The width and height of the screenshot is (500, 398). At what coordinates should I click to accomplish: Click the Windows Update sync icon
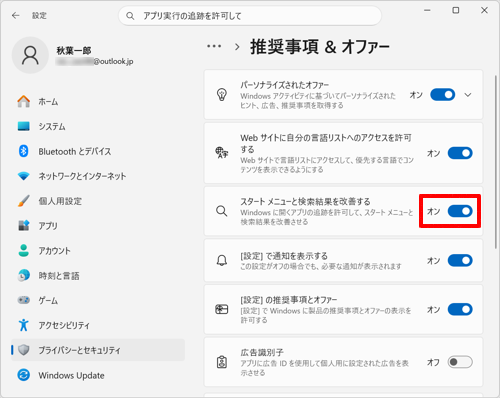pos(24,375)
